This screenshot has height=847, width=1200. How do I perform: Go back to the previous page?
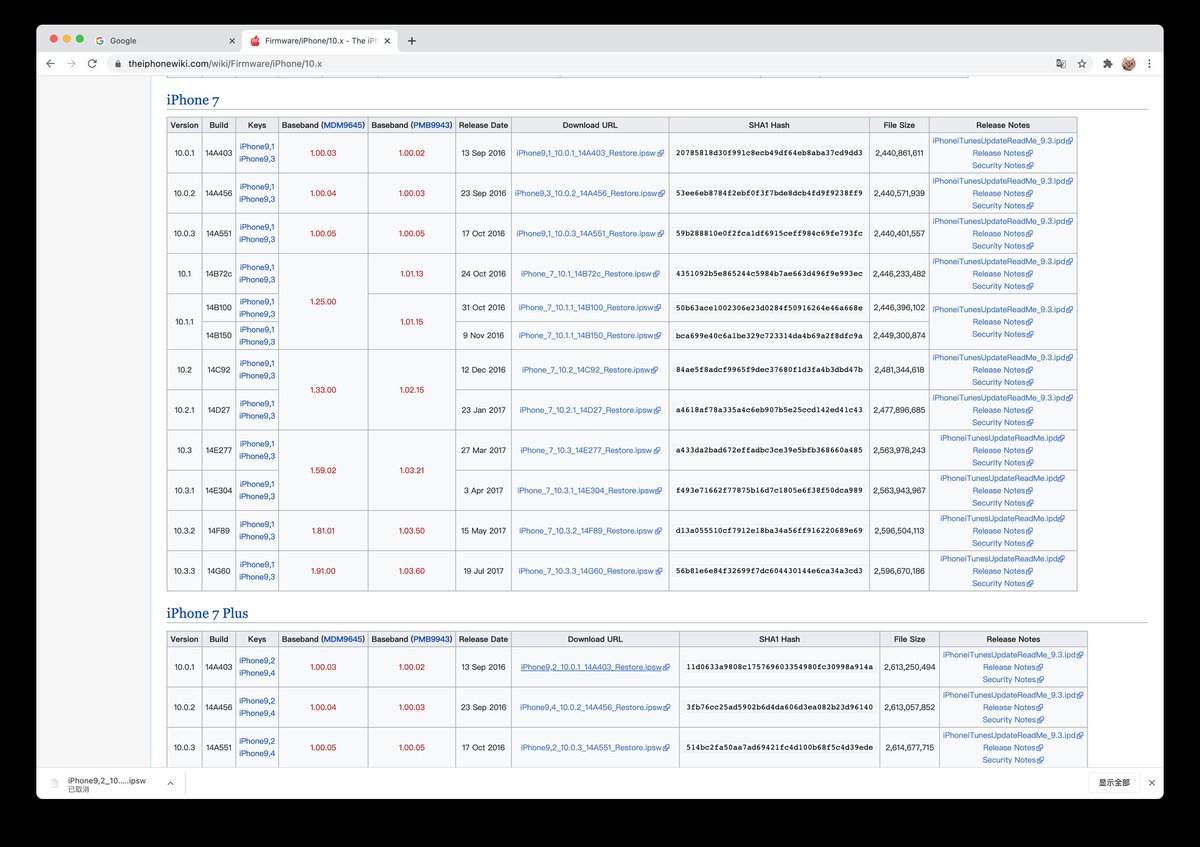pyautogui.click(x=51, y=63)
